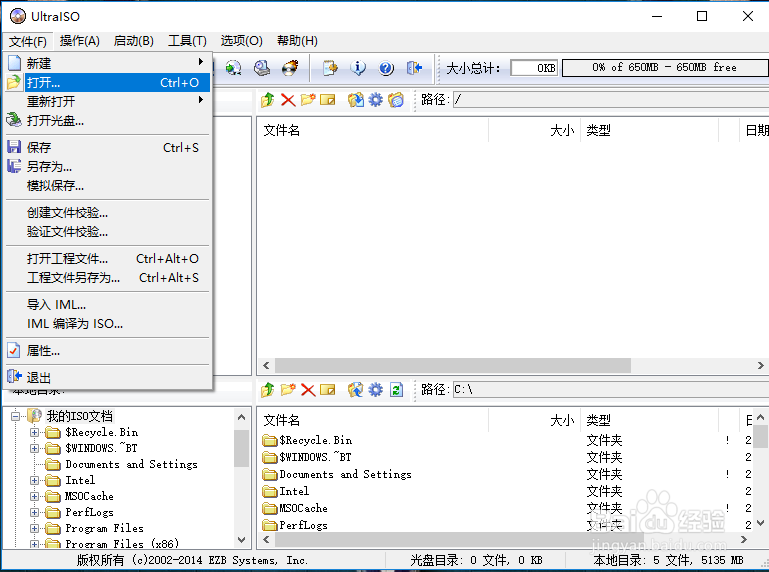Select 模拟保存... menu entry
769x572 pixels.
click(108, 185)
